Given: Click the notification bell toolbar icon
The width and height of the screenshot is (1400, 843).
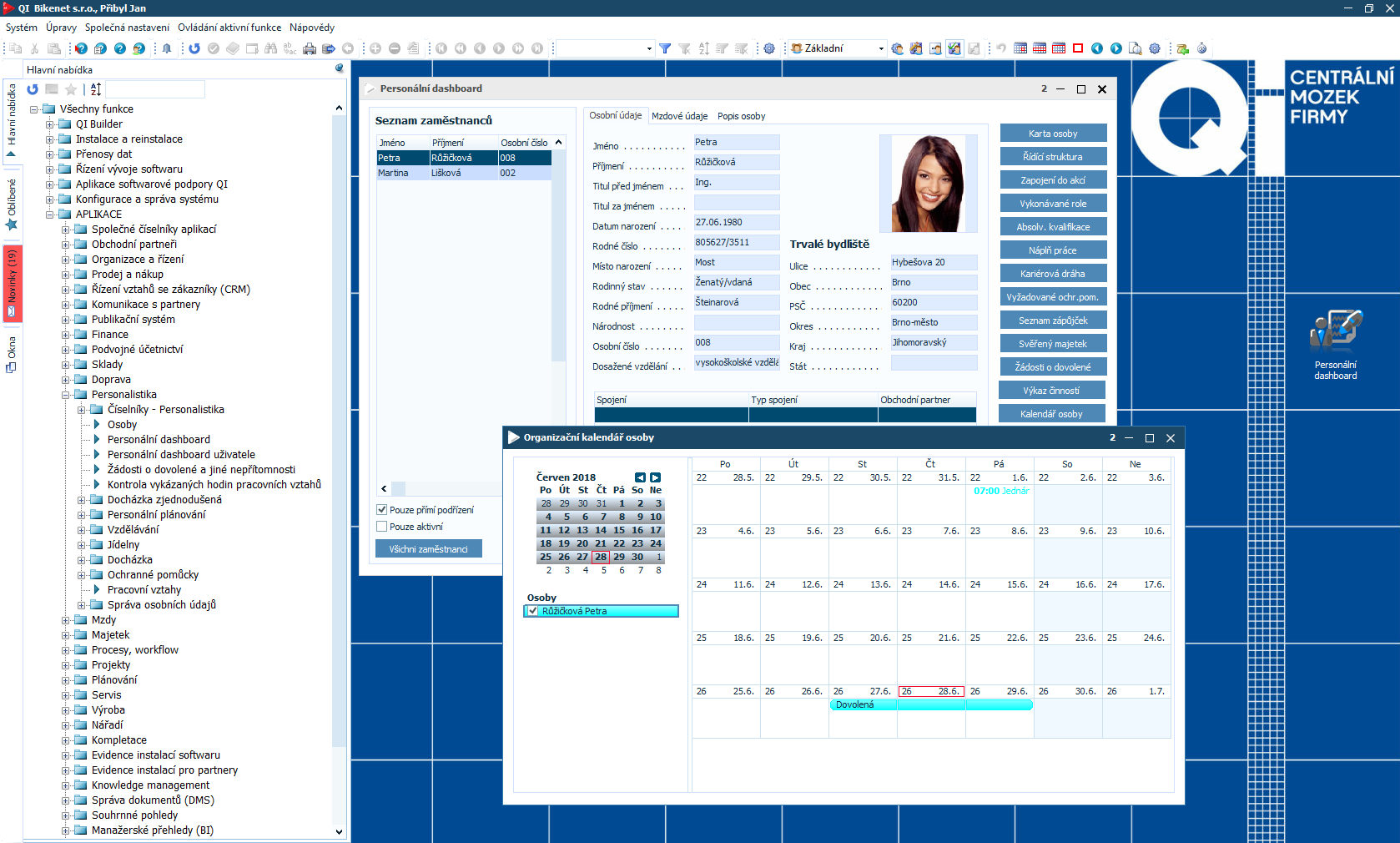Looking at the screenshot, I should (167, 48).
